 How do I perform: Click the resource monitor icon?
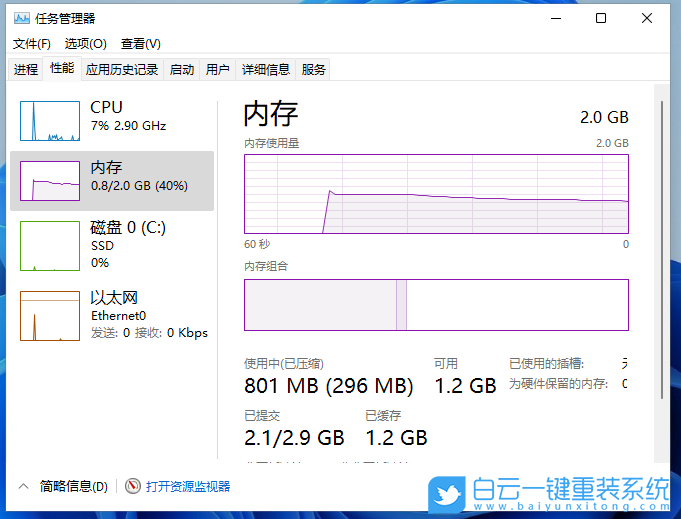click(133, 486)
